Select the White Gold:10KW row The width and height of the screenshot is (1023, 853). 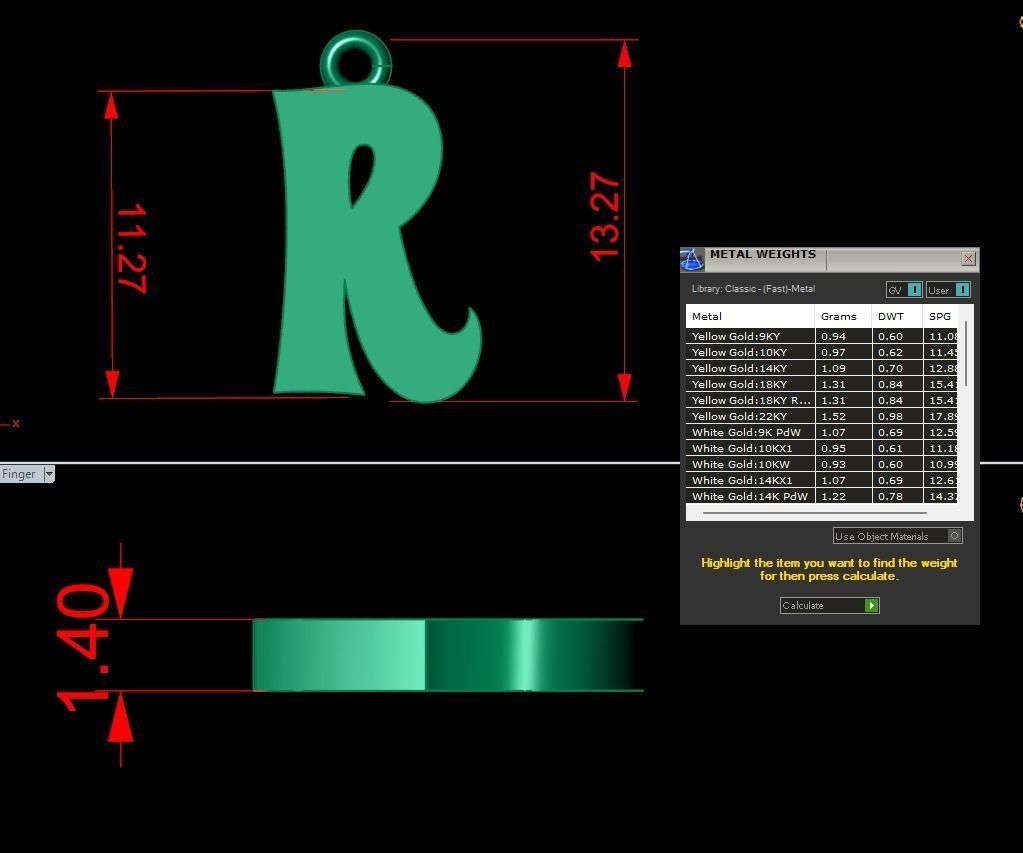[821, 464]
